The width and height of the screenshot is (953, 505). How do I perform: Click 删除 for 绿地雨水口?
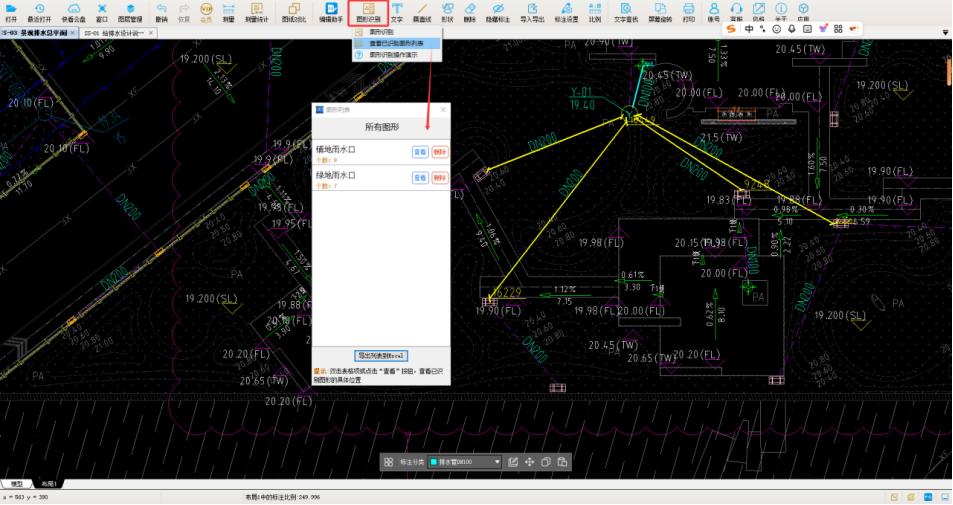pos(439,178)
